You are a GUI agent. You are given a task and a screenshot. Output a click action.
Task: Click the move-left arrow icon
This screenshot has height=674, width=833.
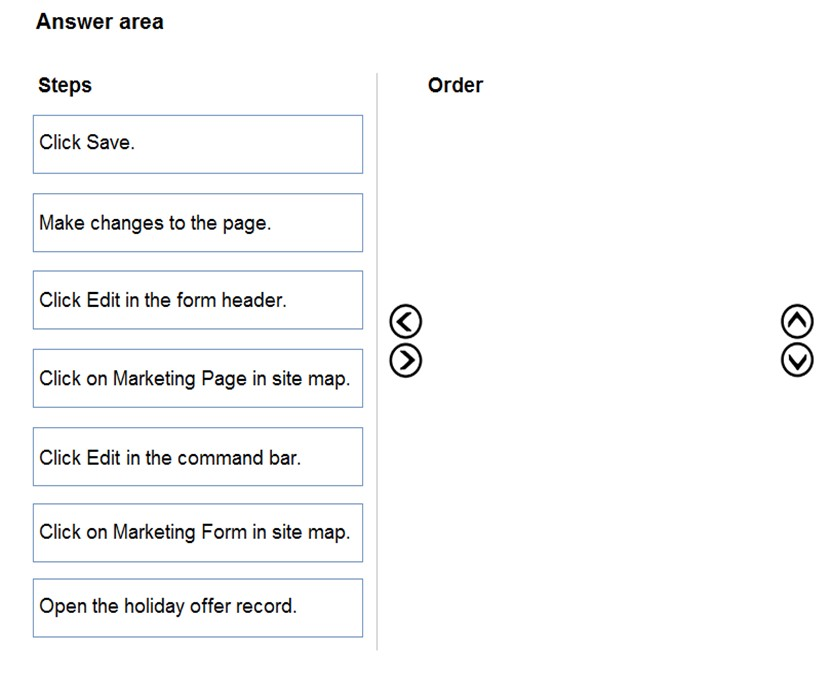pos(405,321)
